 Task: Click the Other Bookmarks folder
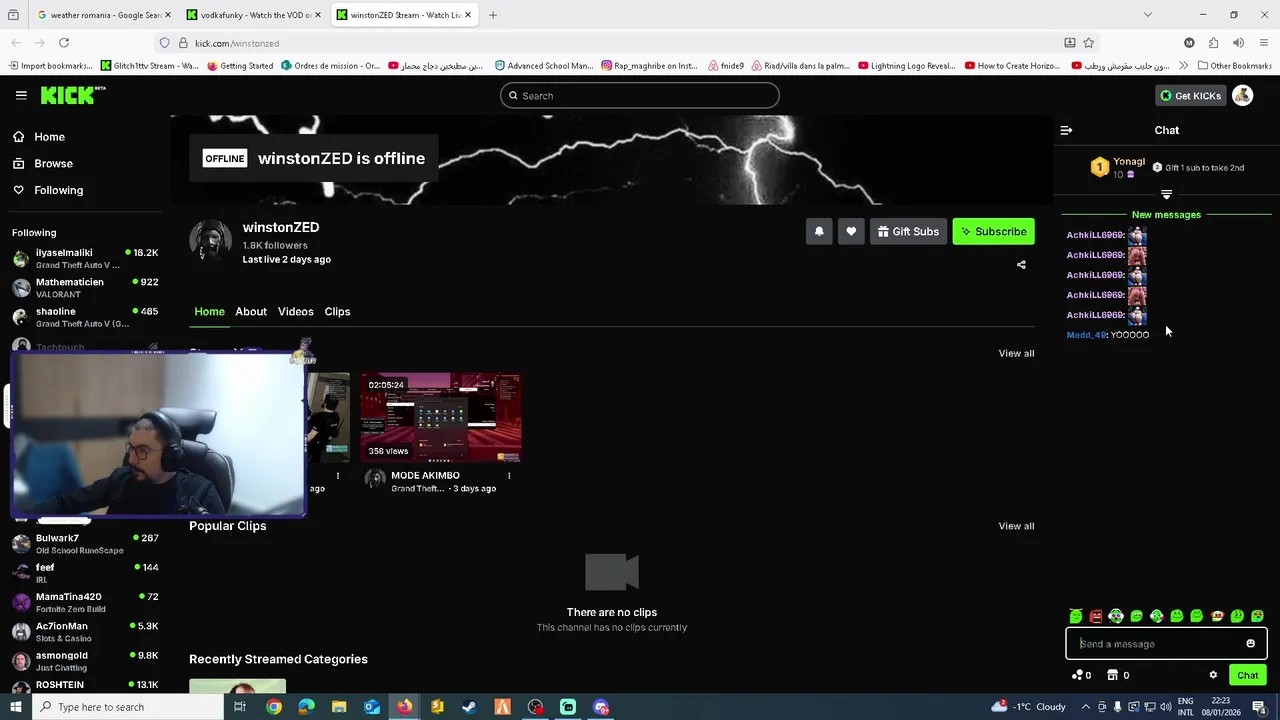(1234, 66)
